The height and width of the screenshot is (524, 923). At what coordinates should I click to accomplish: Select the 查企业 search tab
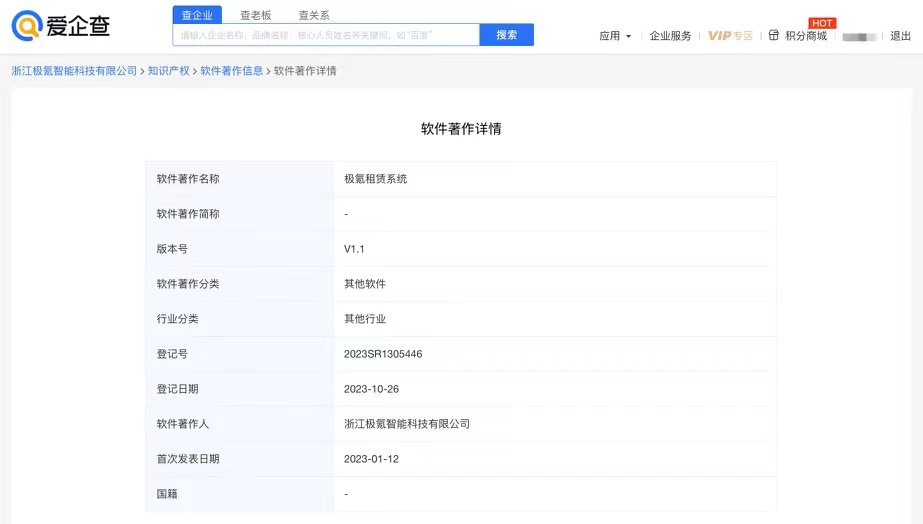[197, 15]
